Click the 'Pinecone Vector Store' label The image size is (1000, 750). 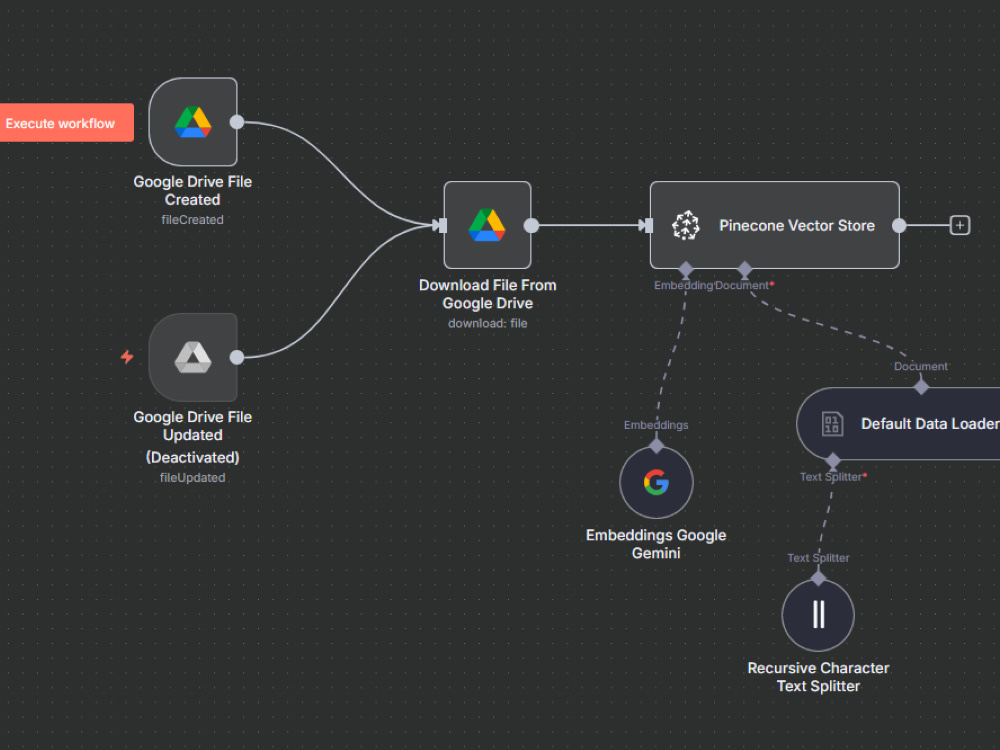(x=797, y=226)
